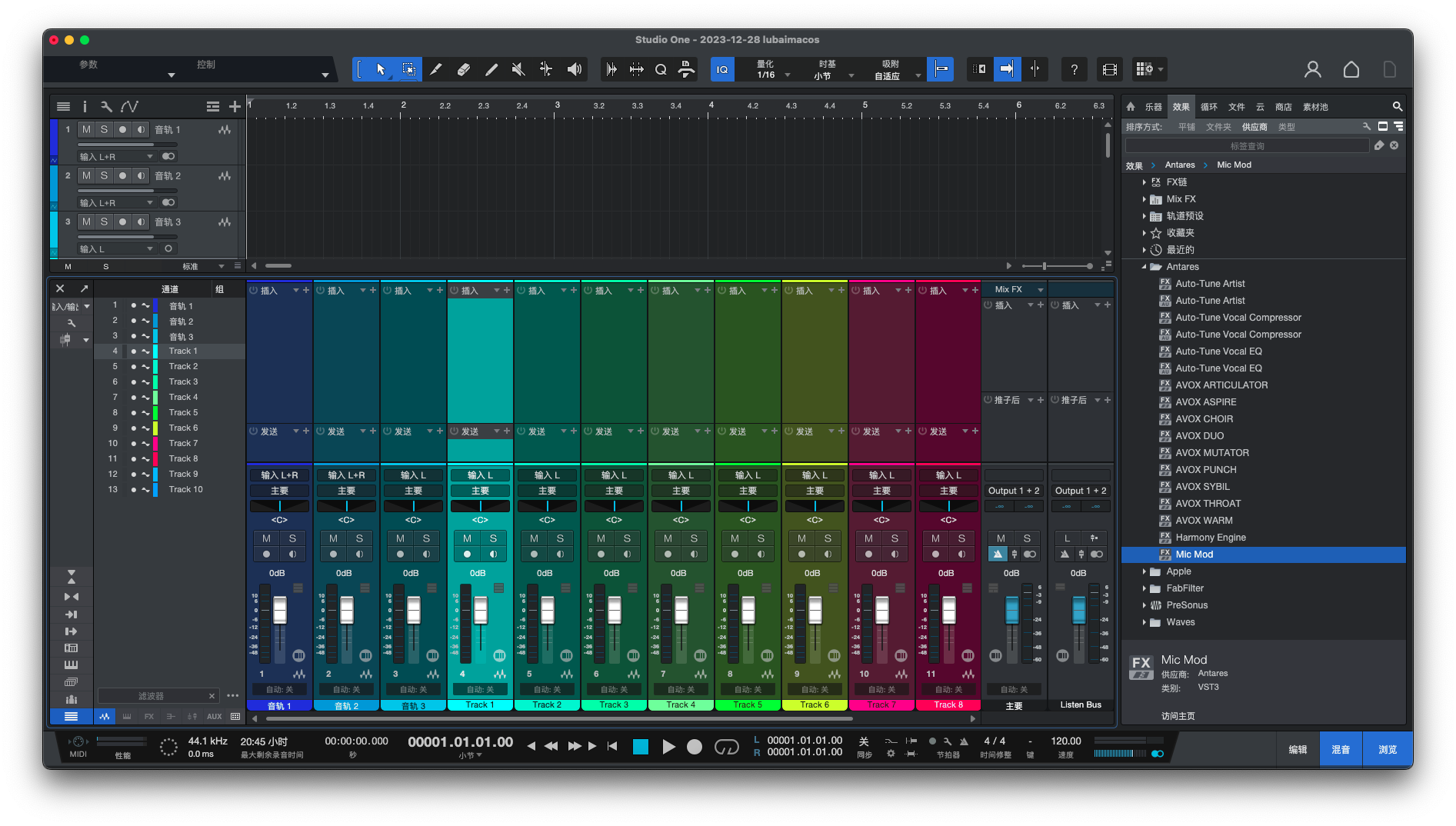Expand the FabFilter folder

click(1144, 588)
